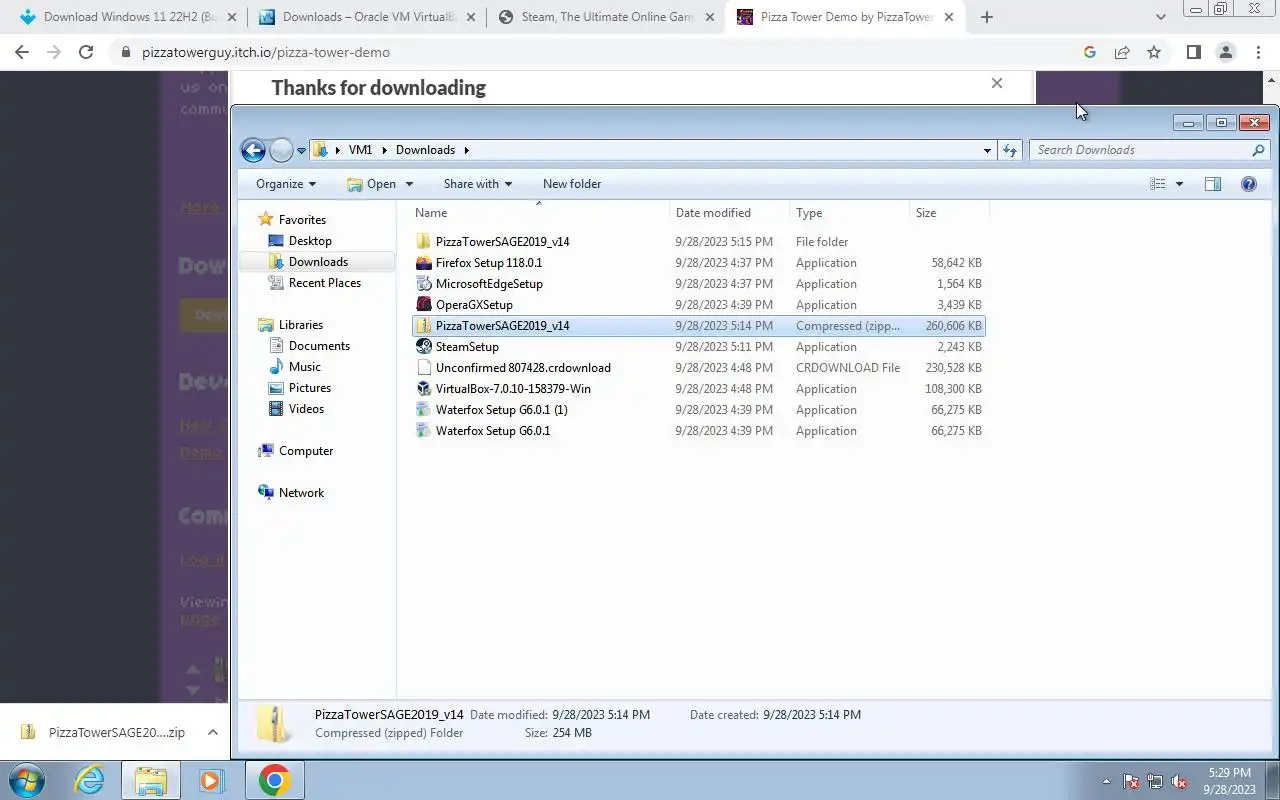Screen dimensions: 1280x800
Task: Select the OperaGXSetup application icon
Action: click(x=423, y=305)
